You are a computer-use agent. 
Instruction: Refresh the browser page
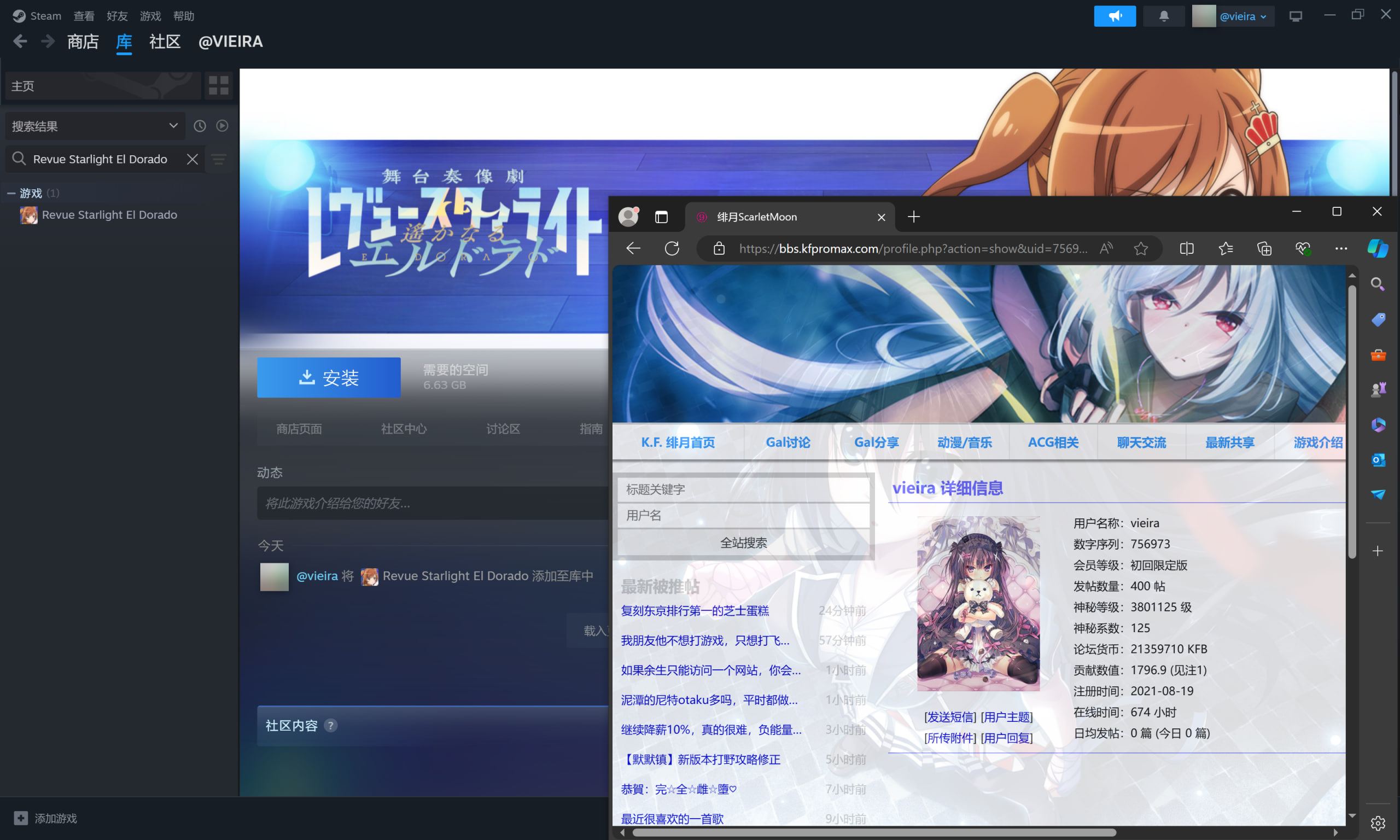click(x=672, y=248)
